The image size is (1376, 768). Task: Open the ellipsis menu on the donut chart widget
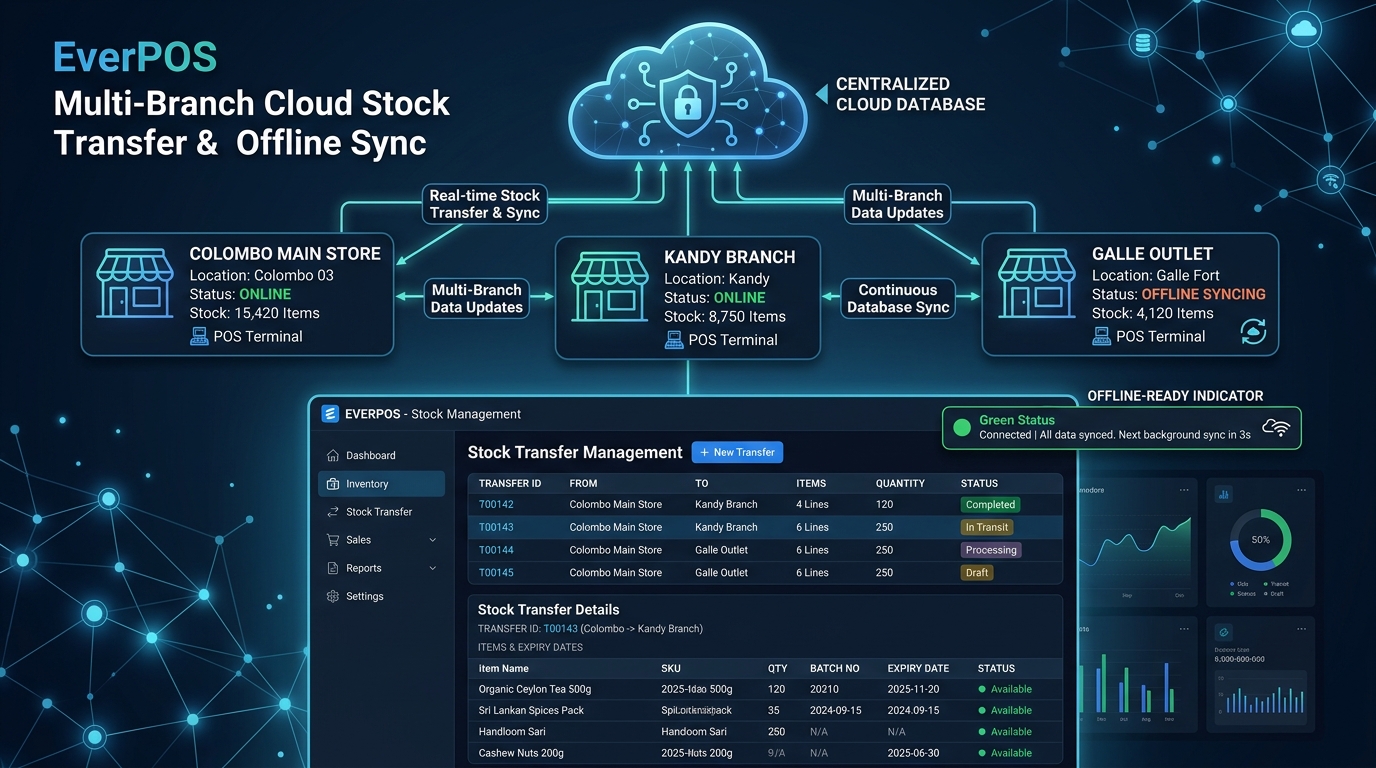click(x=1301, y=490)
